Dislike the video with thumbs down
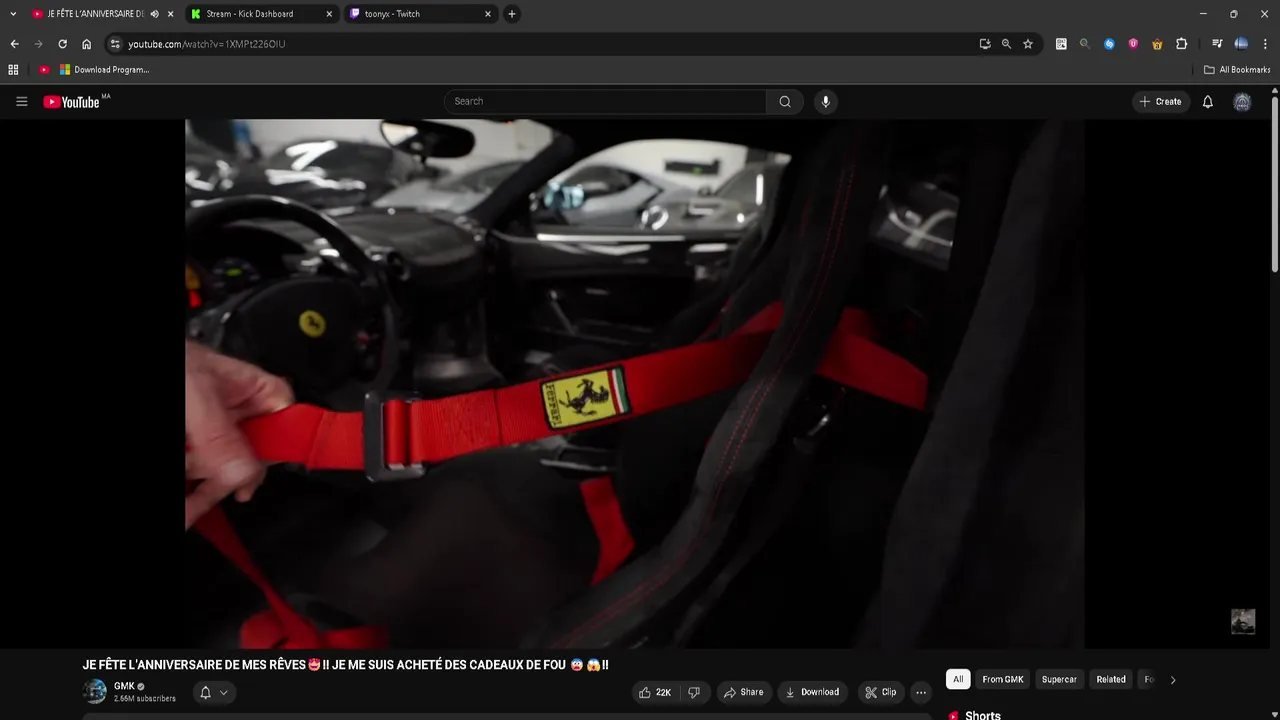 [x=694, y=692]
